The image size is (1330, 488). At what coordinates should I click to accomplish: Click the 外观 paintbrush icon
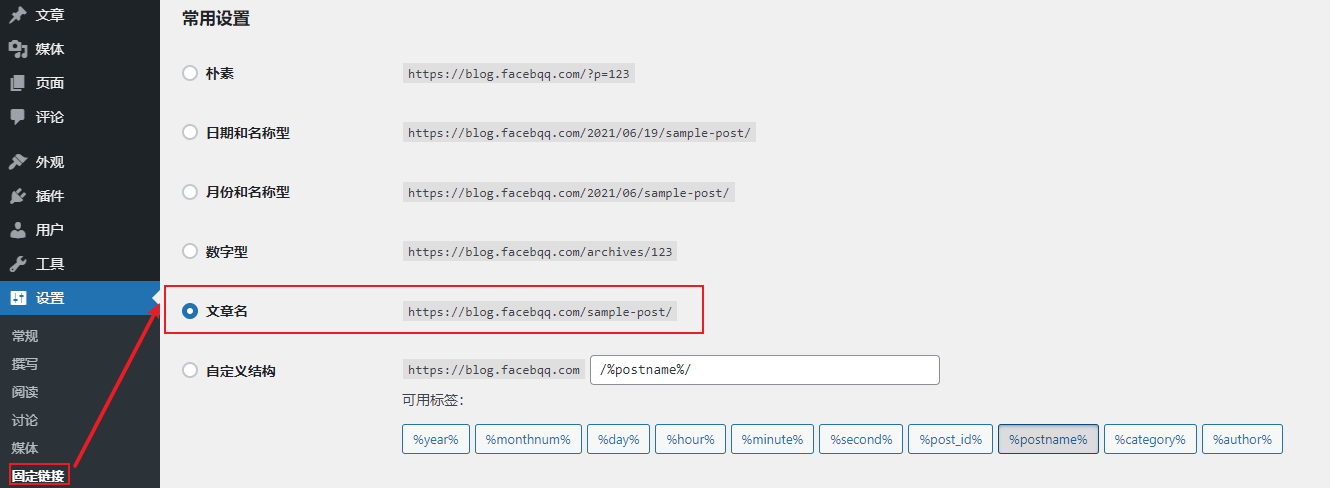point(18,162)
